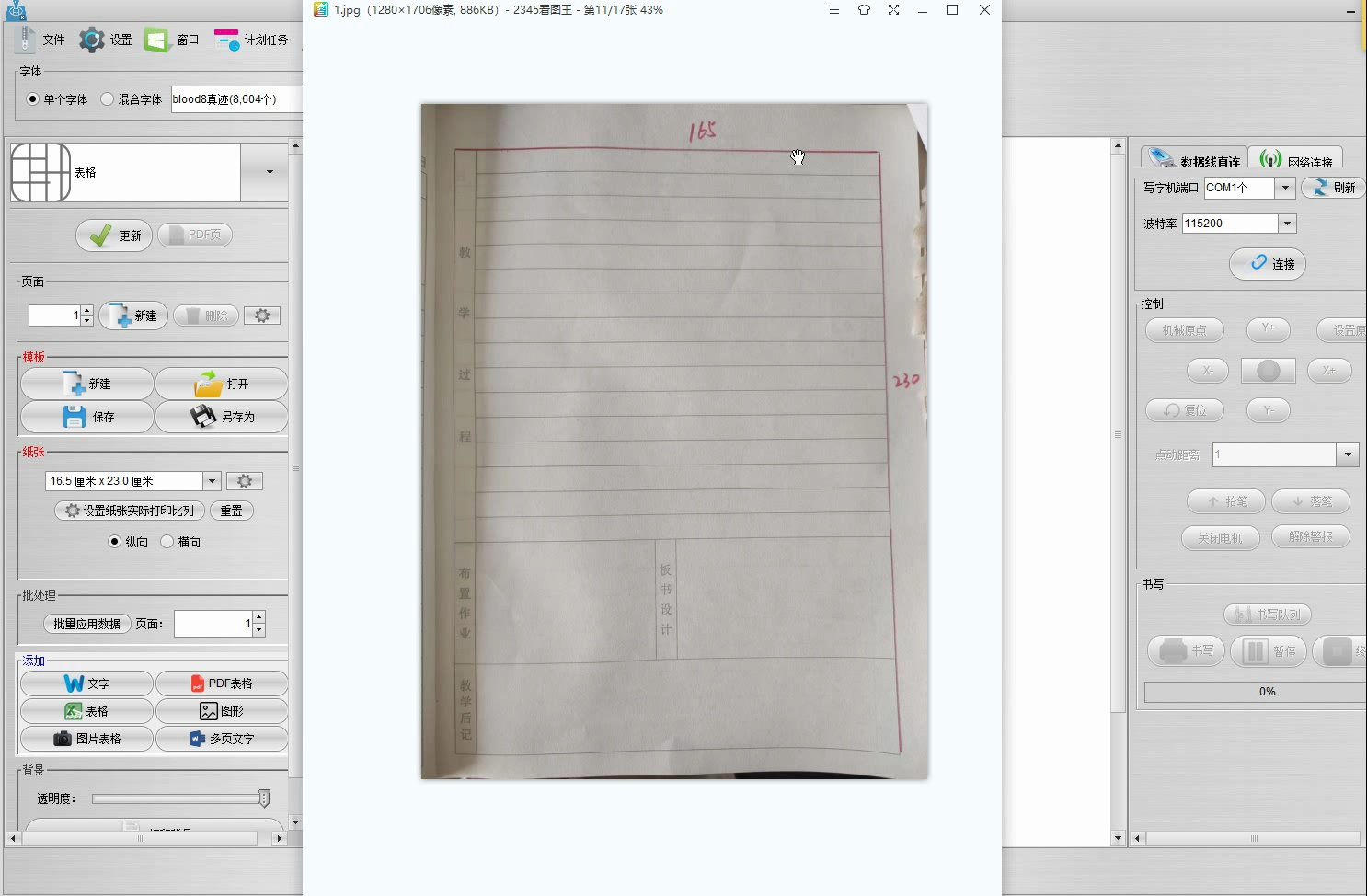Add a 图形 element
1367x896 pixels.
click(222, 711)
